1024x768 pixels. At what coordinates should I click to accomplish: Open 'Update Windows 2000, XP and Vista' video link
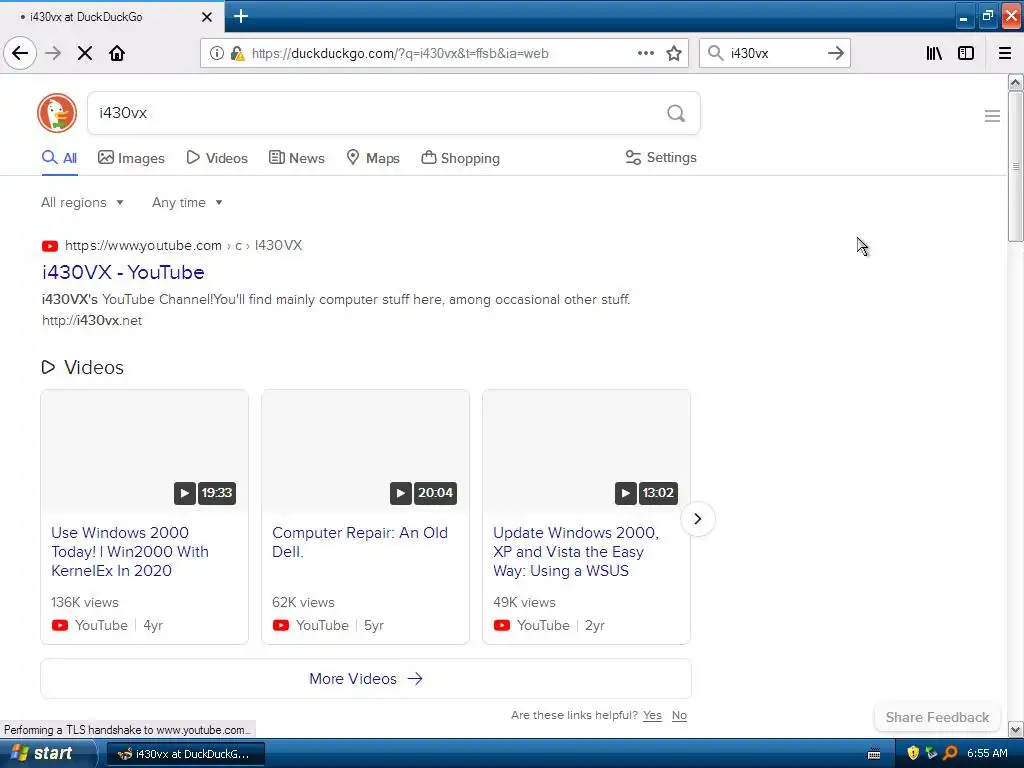pyautogui.click(x=576, y=552)
